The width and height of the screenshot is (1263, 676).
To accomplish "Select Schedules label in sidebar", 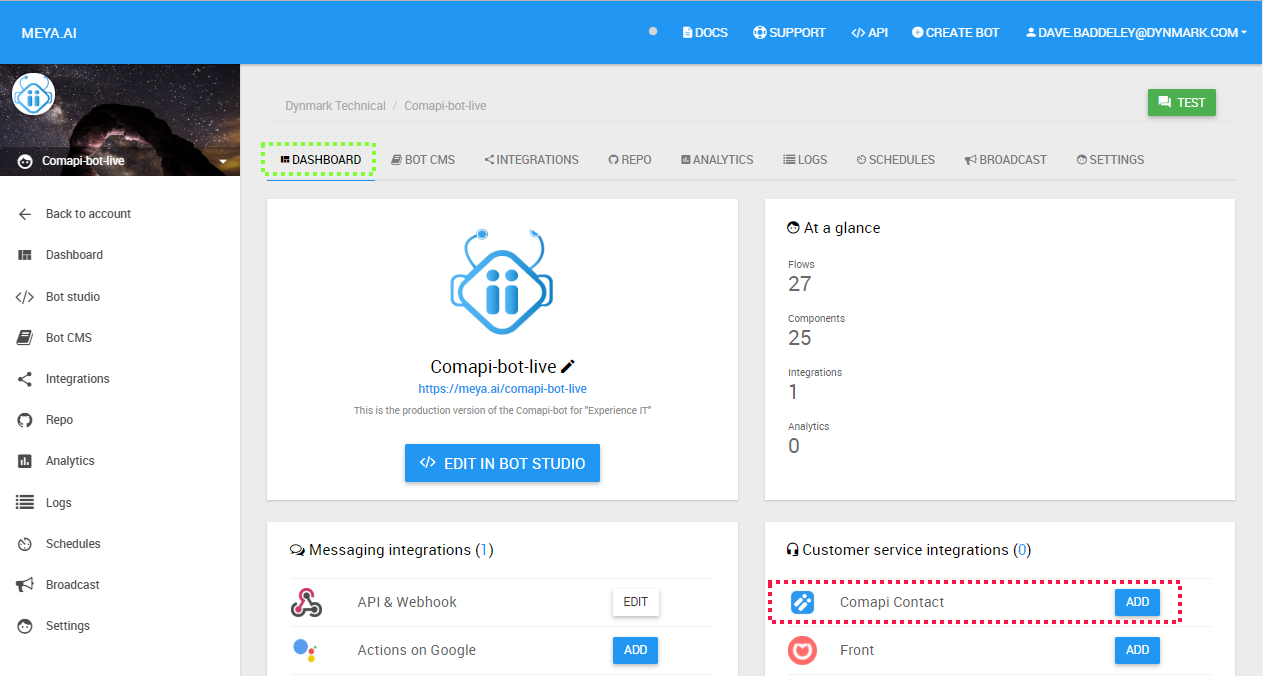I will [73, 544].
